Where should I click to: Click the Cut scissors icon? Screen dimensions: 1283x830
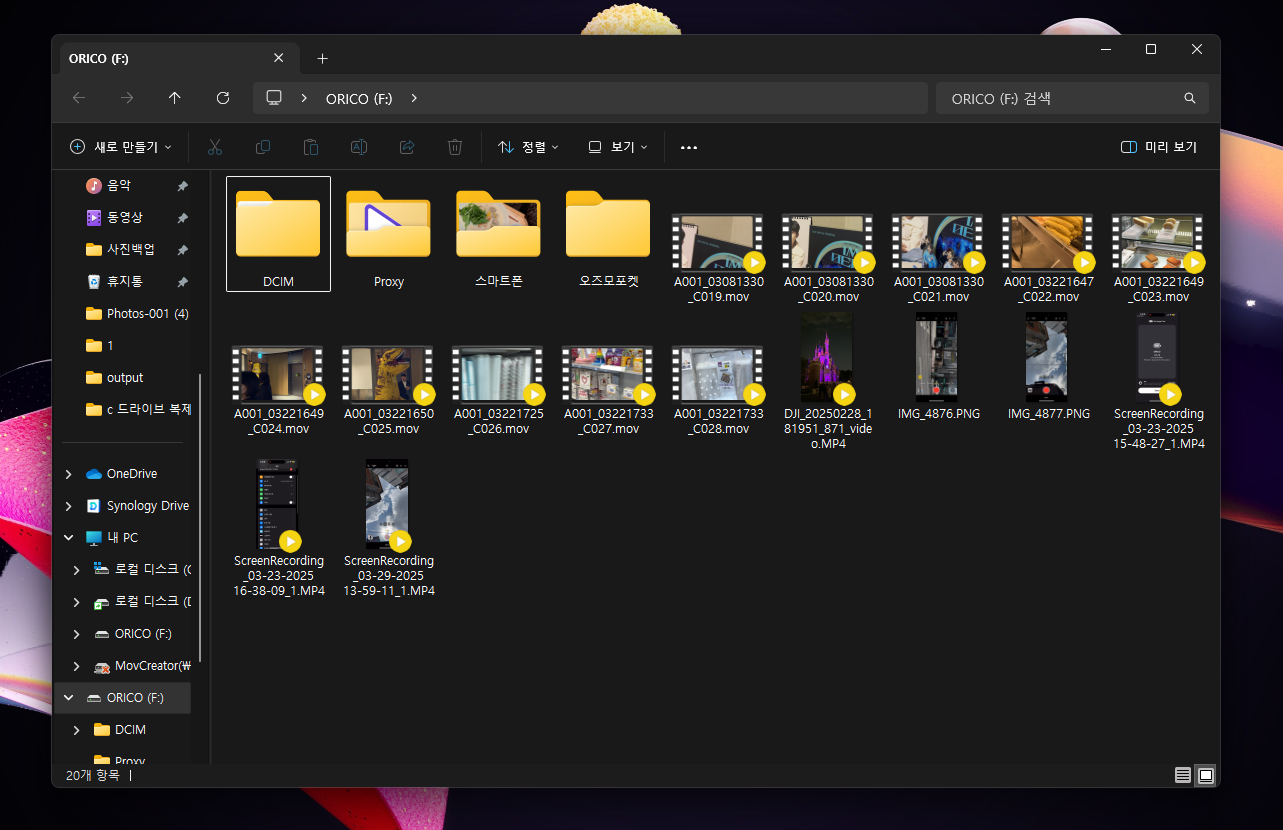[x=214, y=147]
